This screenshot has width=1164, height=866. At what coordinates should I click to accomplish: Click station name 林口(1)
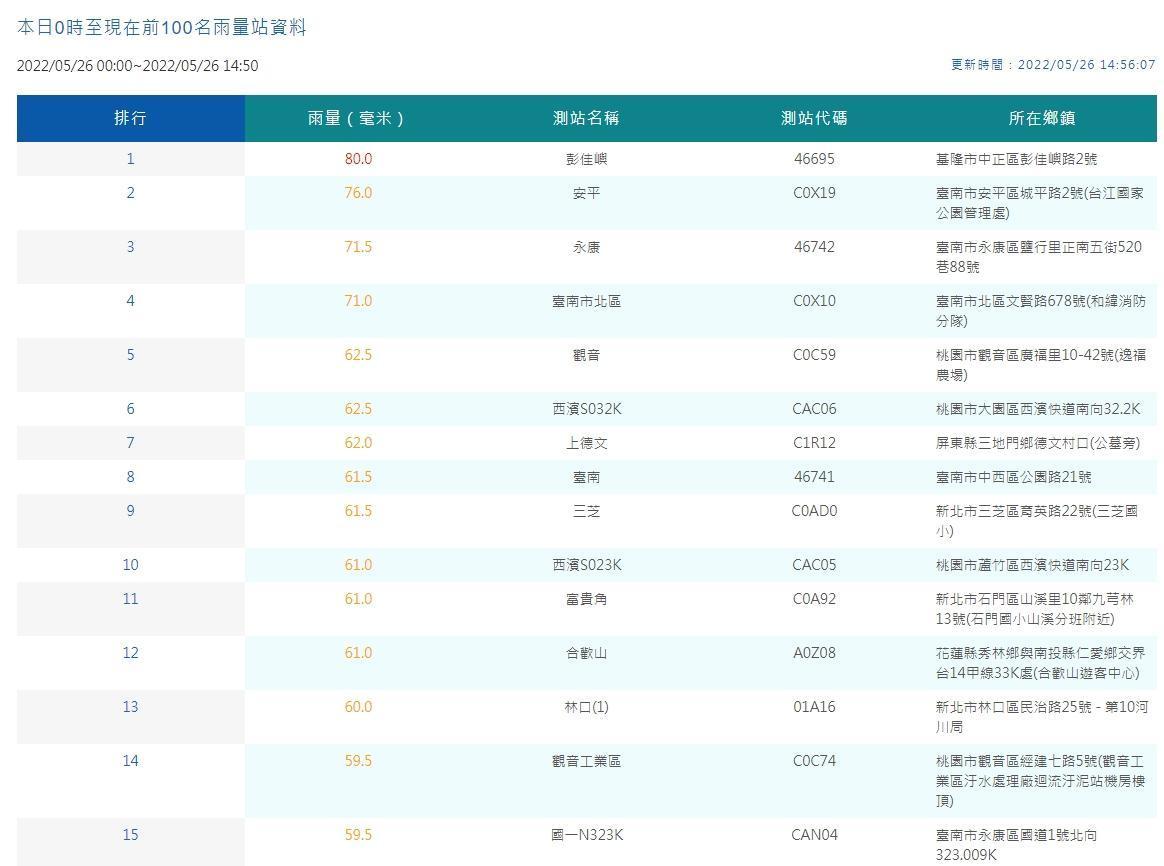point(586,707)
